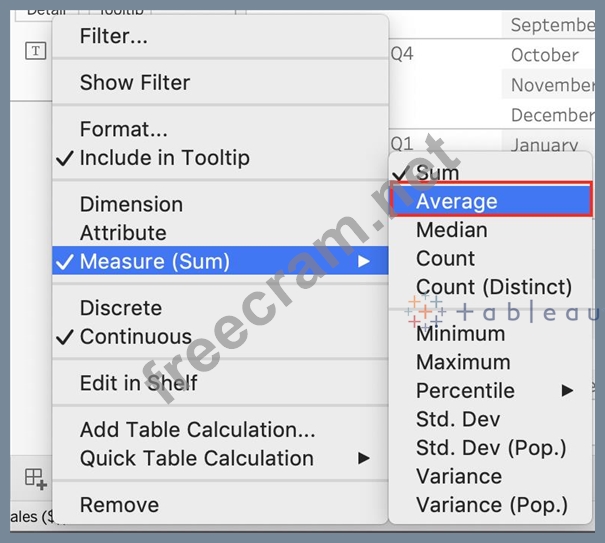Set the field to Discrete

click(x=121, y=308)
